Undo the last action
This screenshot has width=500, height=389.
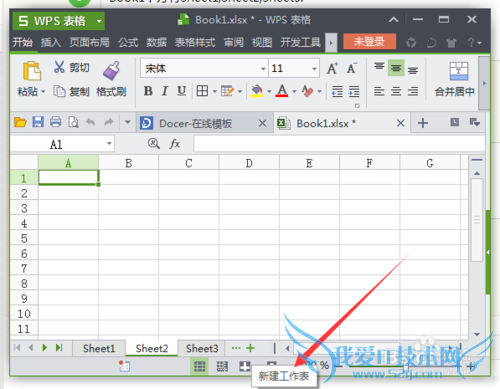click(x=90, y=122)
